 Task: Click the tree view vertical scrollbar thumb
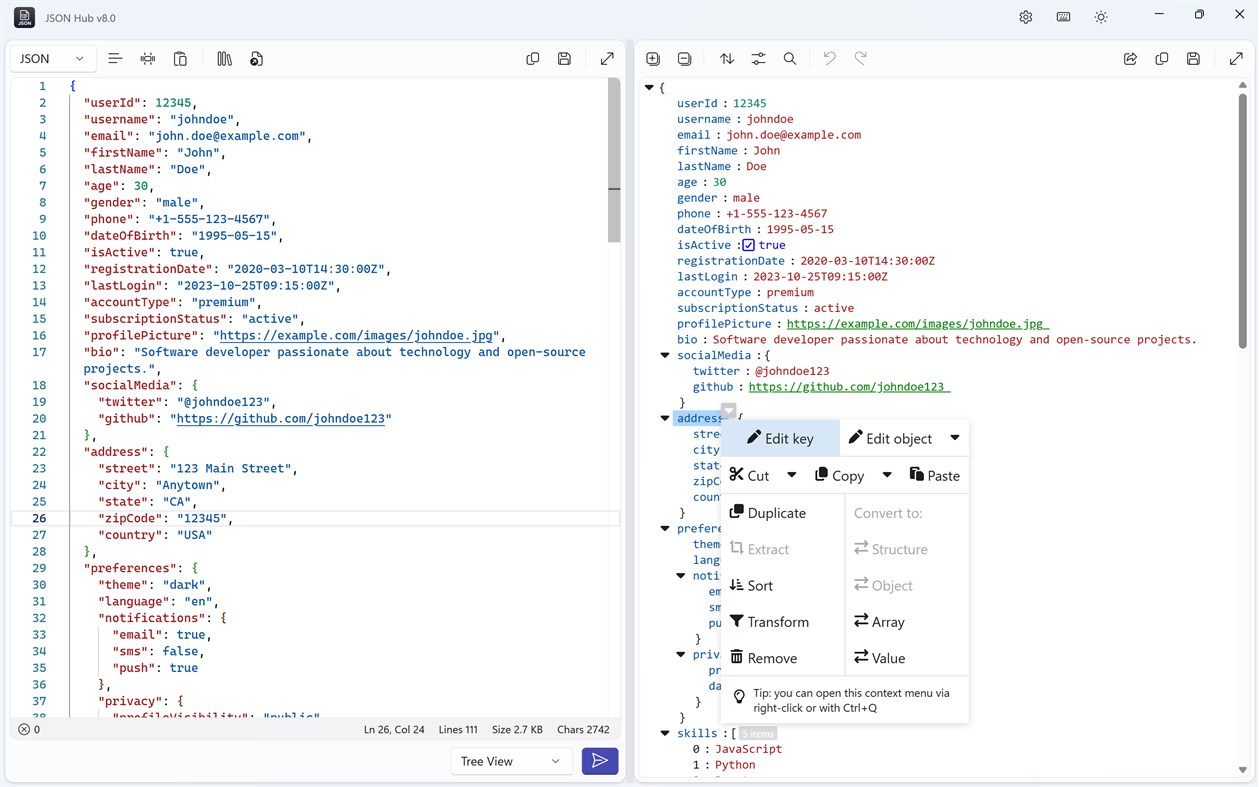click(x=1243, y=222)
